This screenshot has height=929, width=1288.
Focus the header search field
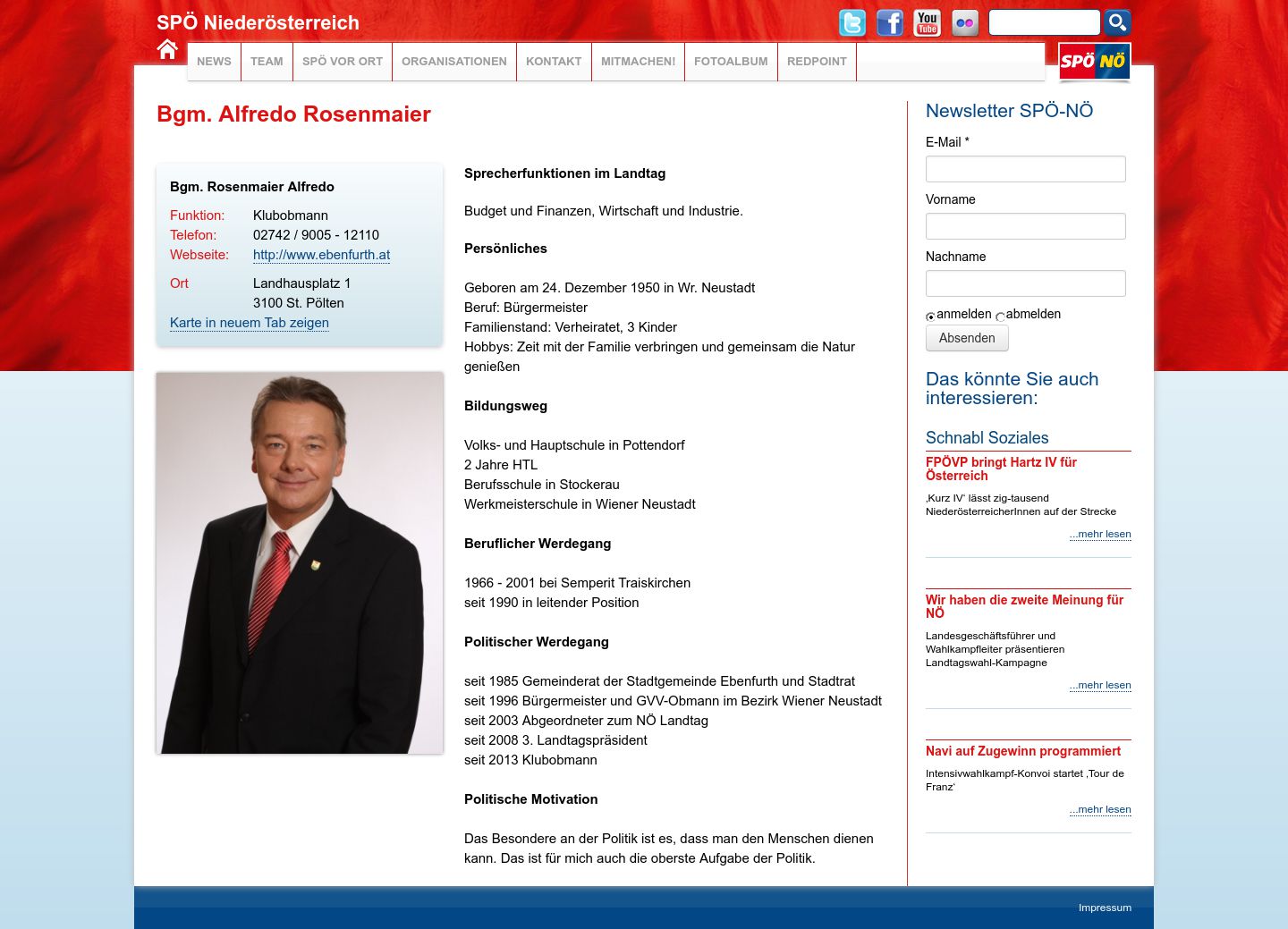(1044, 22)
